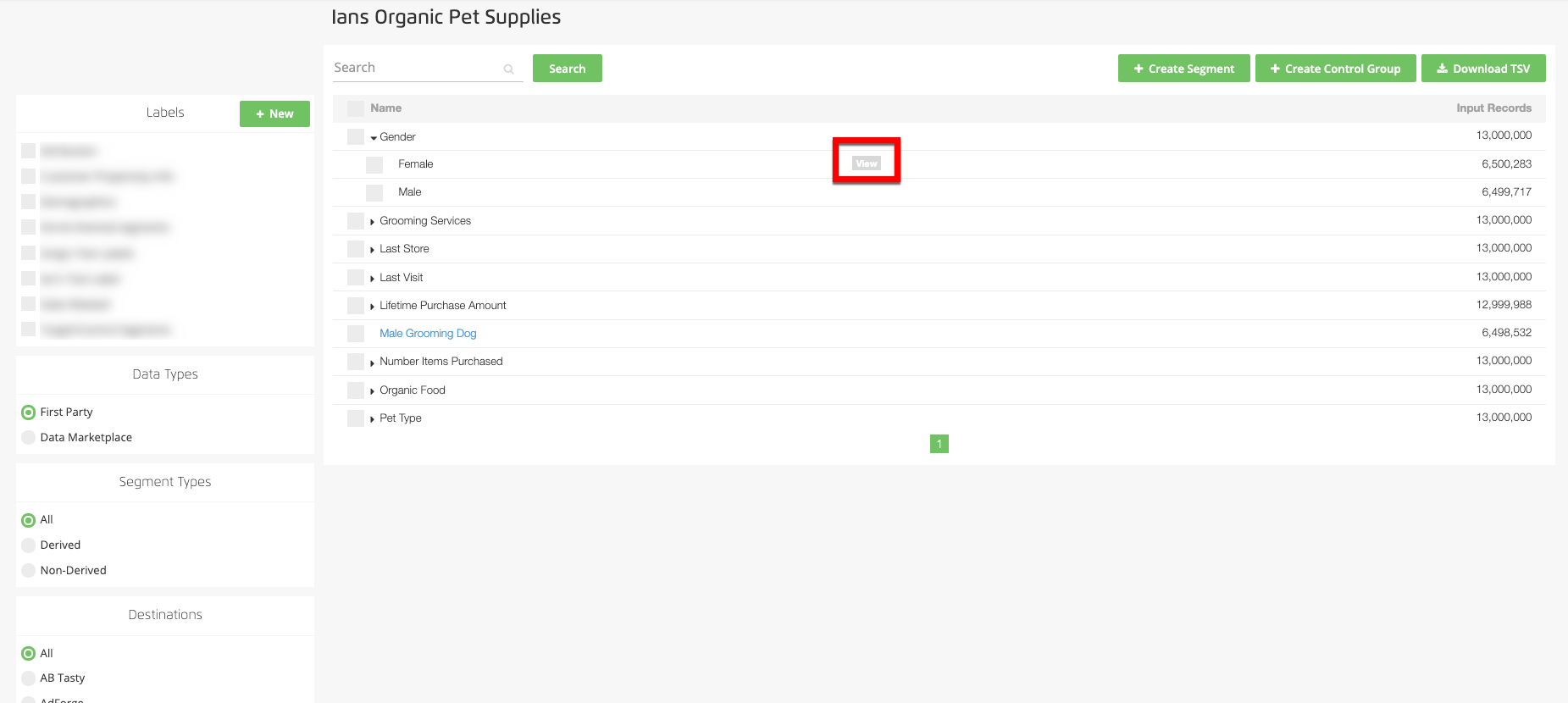The width and height of the screenshot is (1568, 703).
Task: Click Create Segment button
Action: click(x=1183, y=69)
